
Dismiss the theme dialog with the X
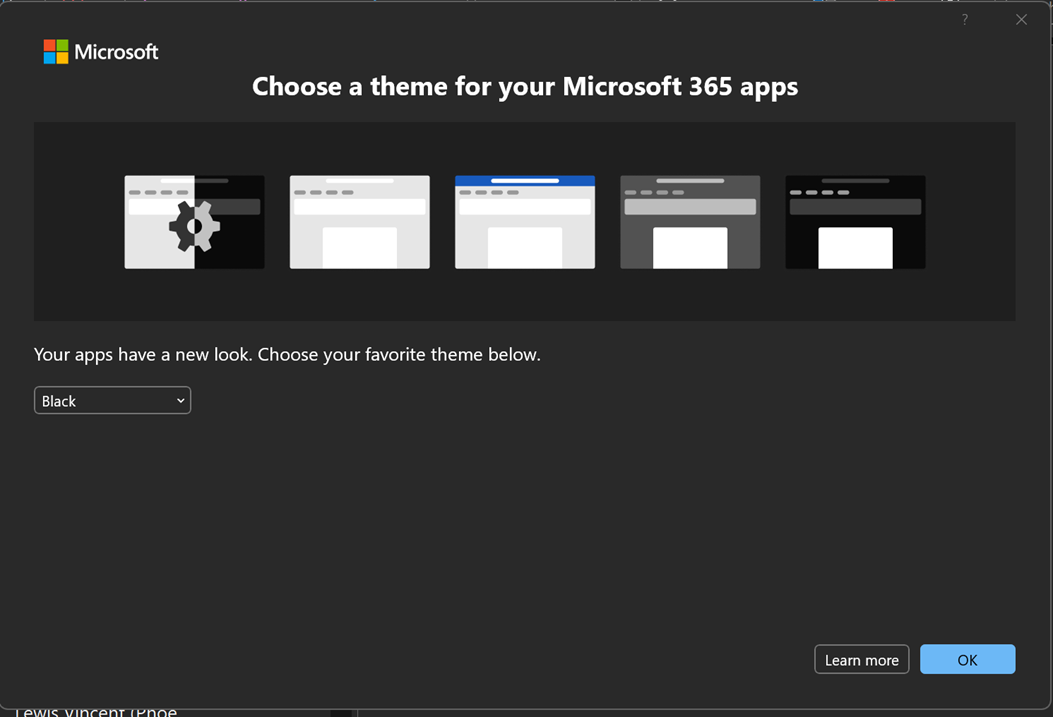pos(1021,19)
